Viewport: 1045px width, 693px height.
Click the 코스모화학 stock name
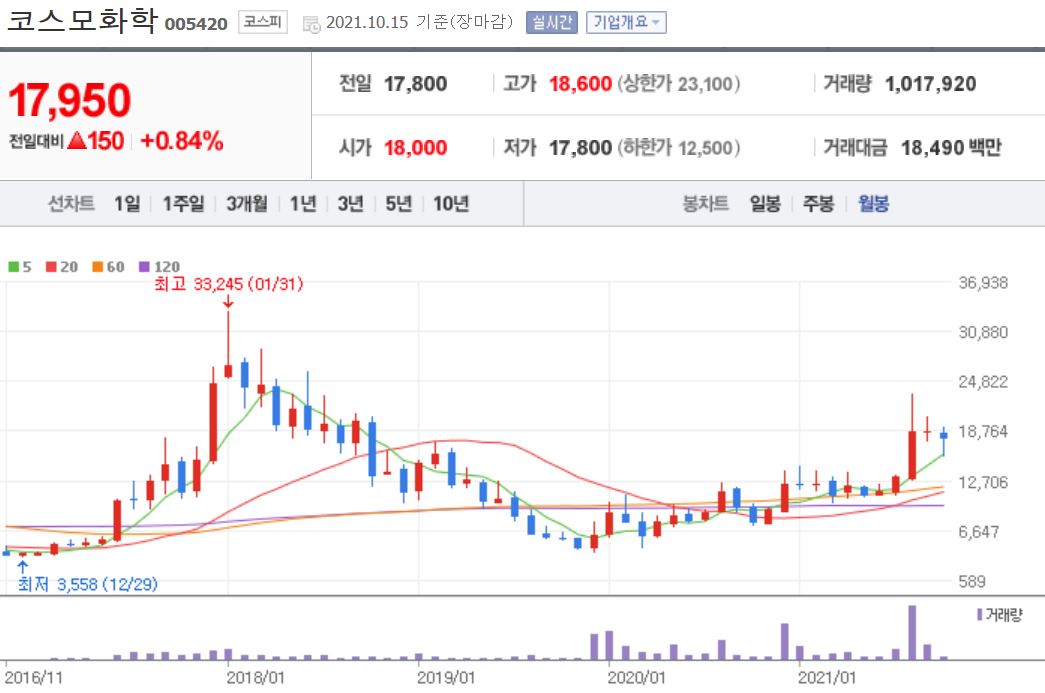(x=82, y=20)
